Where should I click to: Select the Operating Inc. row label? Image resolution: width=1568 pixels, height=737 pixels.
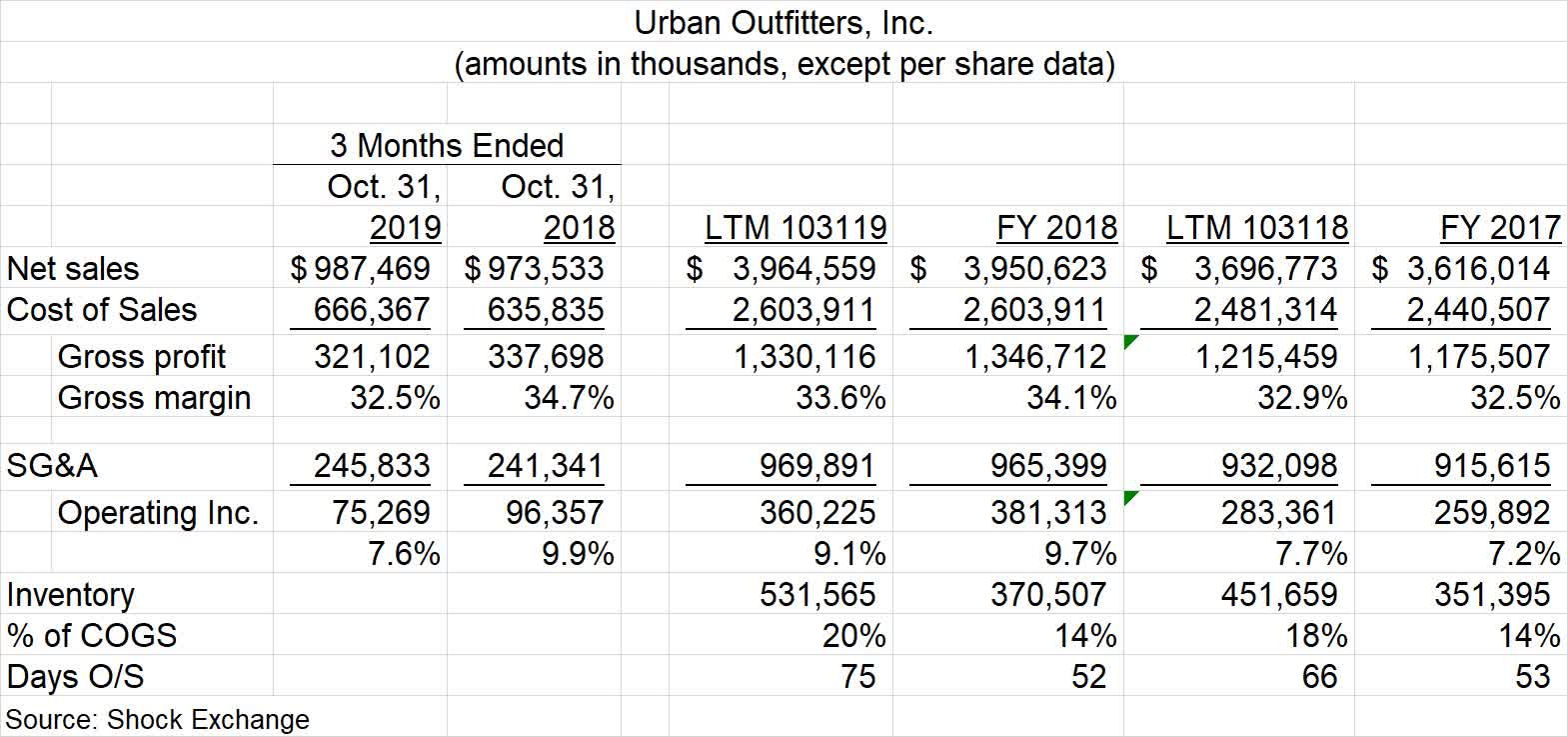tap(158, 513)
